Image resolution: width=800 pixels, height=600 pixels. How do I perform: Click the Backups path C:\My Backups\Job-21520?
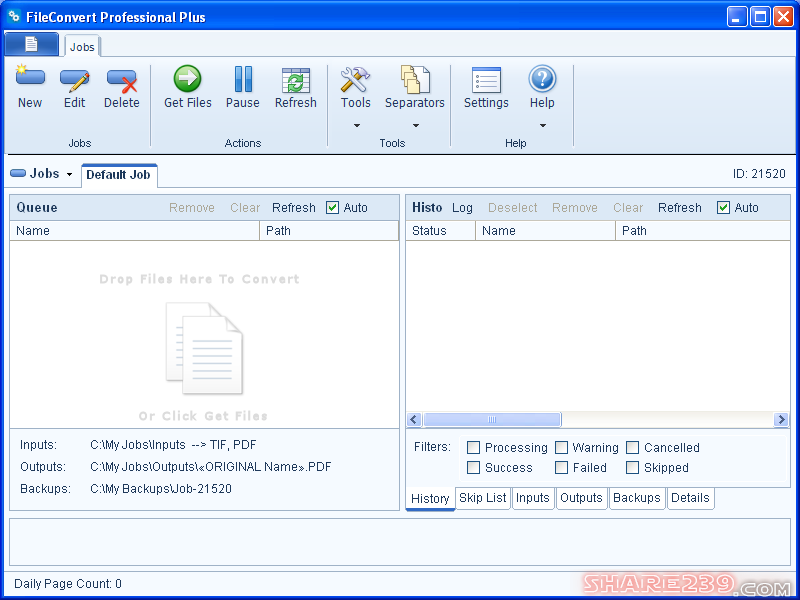click(161, 489)
